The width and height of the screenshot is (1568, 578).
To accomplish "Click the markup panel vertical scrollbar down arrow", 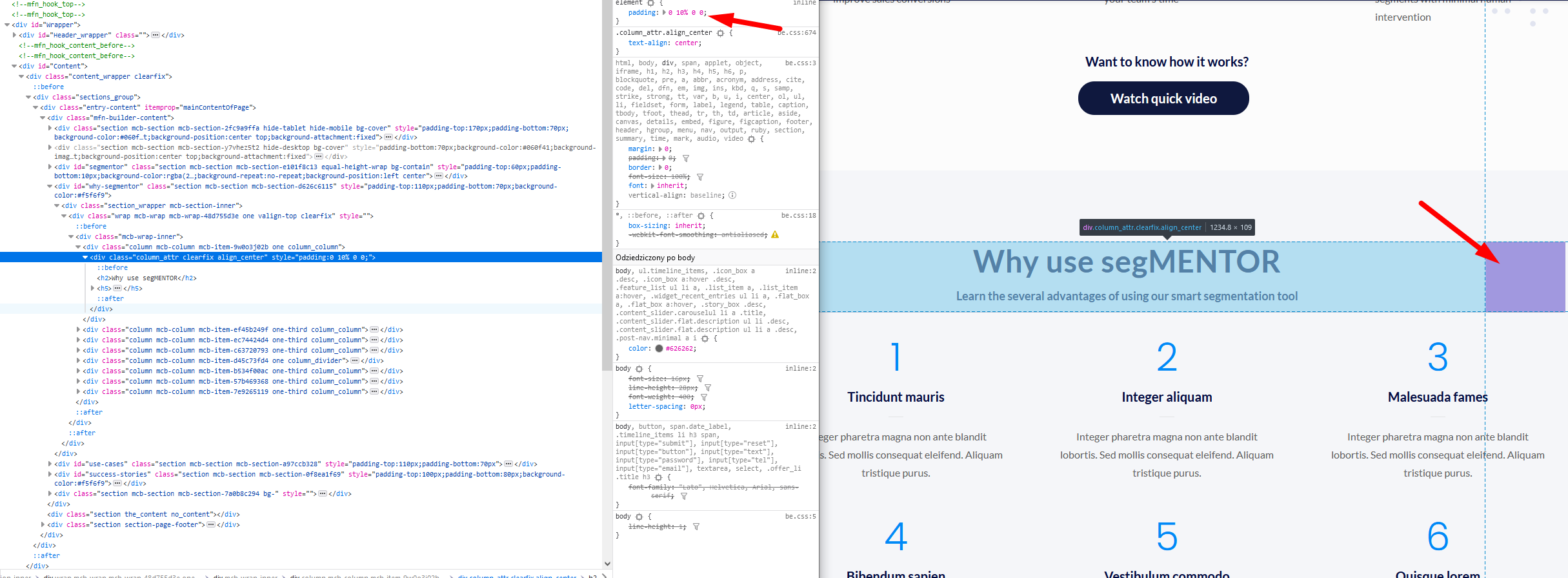I will (x=607, y=564).
